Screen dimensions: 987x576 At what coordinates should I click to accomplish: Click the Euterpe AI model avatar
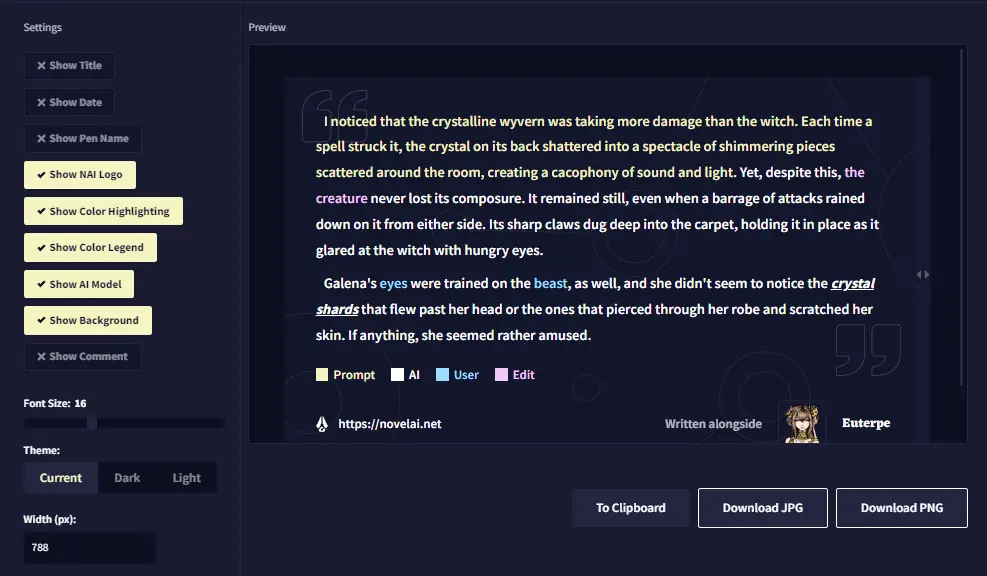(802, 423)
